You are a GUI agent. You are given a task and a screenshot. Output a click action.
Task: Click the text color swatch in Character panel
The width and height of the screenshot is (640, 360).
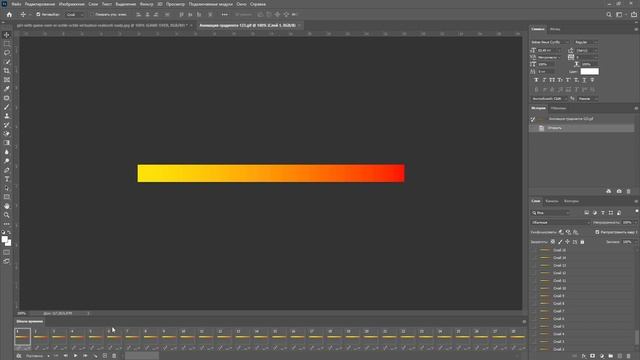click(x=589, y=71)
